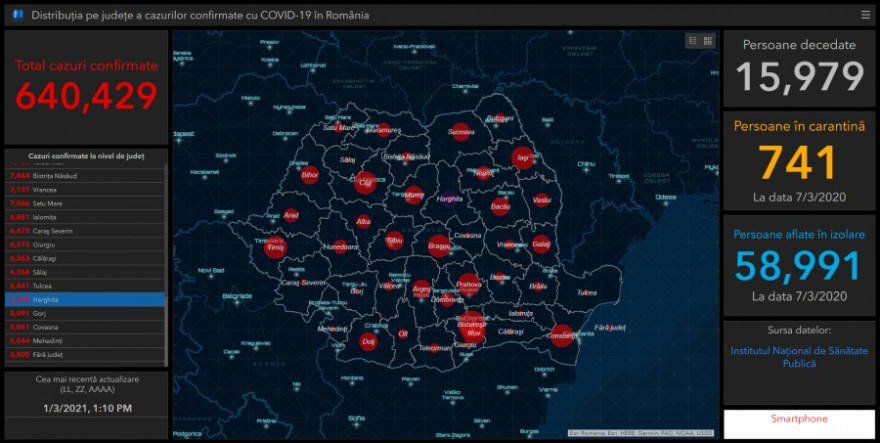The height and width of the screenshot is (443, 880).
Task: Click the Iași red circle marker
Action: [522, 157]
